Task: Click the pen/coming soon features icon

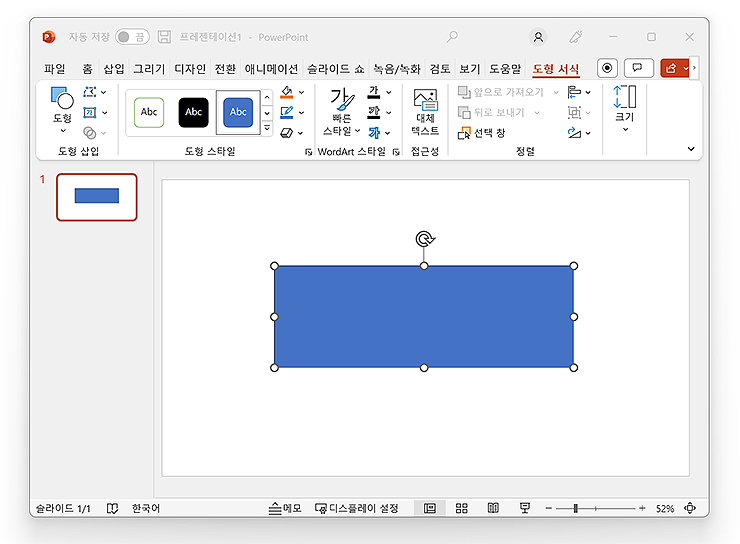Action: coord(576,37)
